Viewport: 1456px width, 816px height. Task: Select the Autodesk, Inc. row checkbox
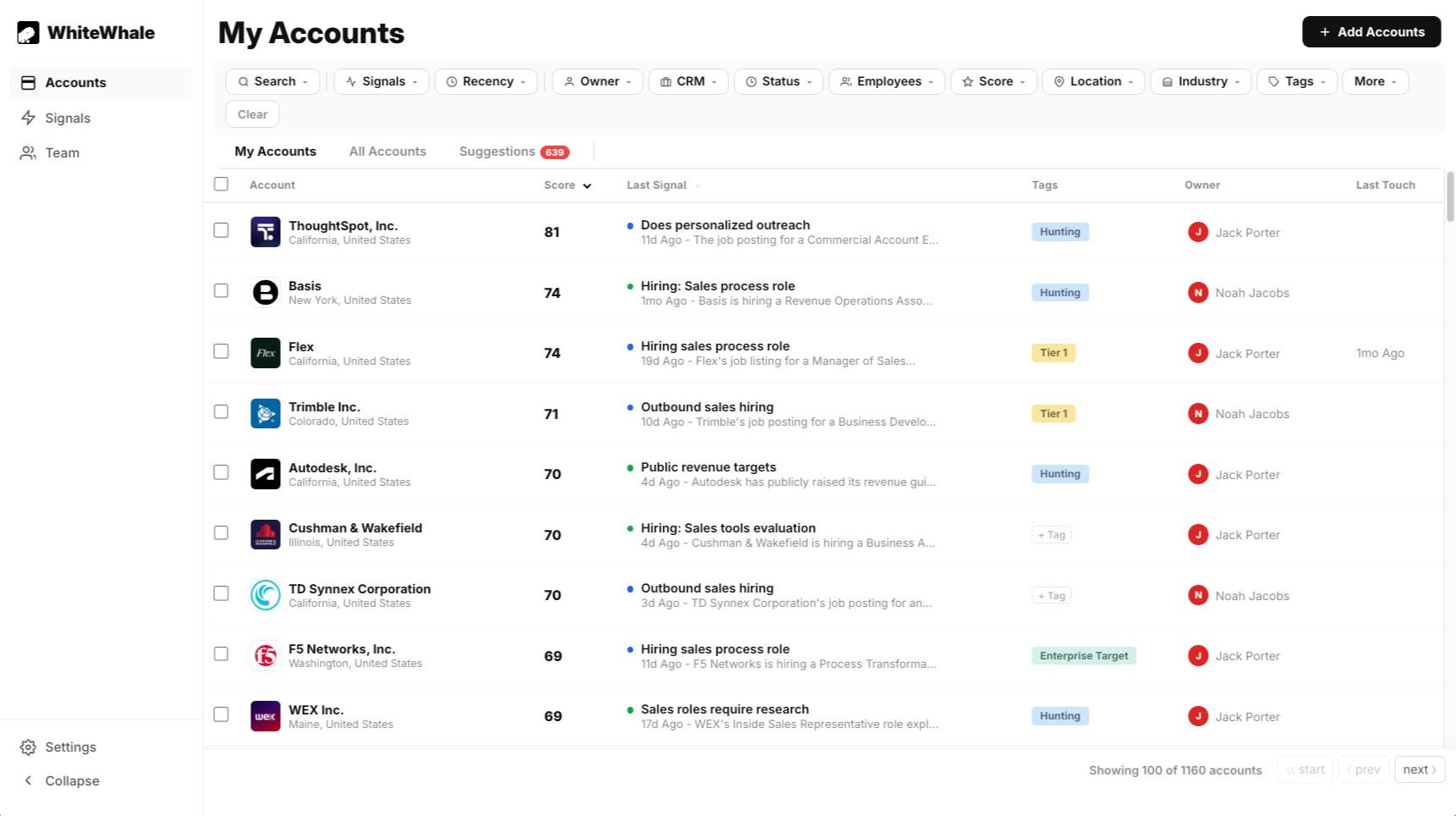[222, 472]
